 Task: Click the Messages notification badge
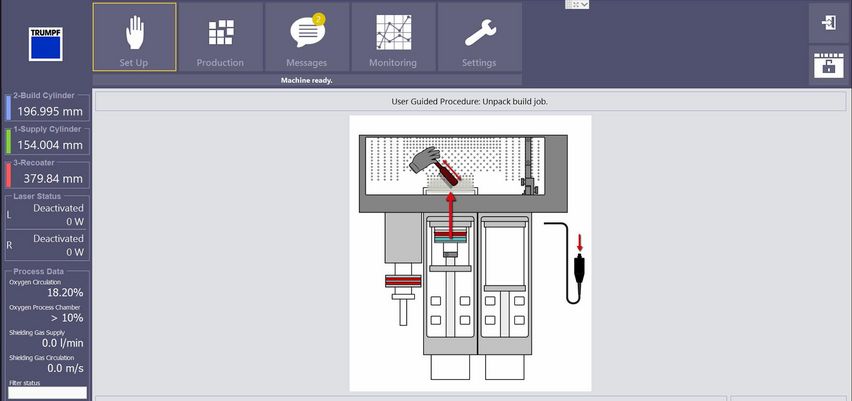[318, 19]
